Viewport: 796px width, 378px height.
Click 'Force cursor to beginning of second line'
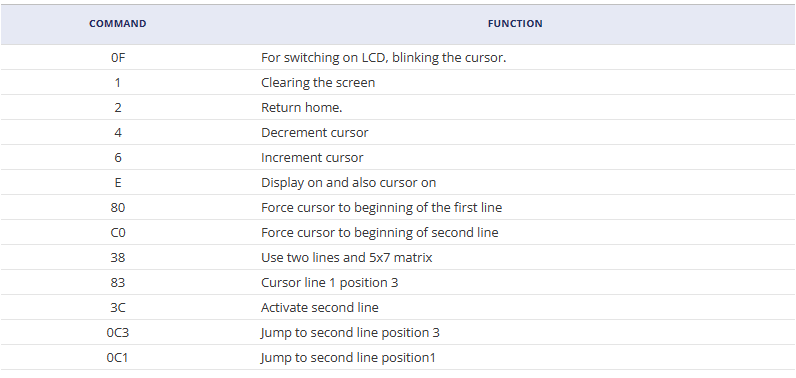(x=380, y=232)
